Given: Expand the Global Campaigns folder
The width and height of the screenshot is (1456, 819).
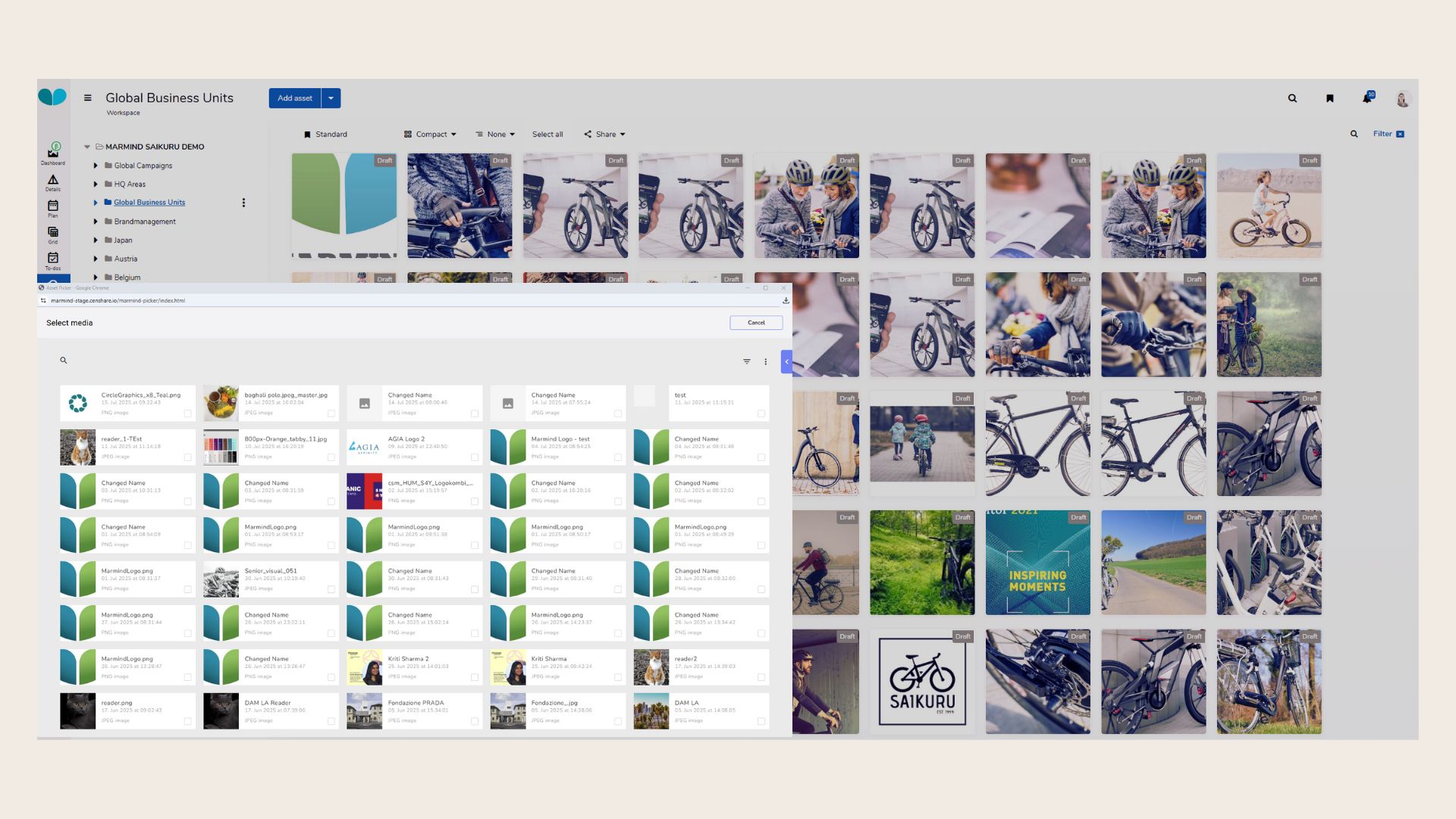Looking at the screenshot, I should click(x=96, y=165).
